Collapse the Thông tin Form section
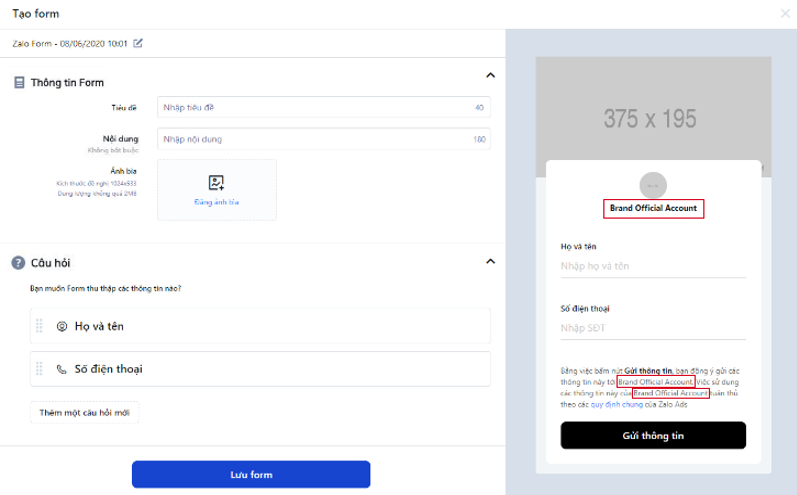 pyautogui.click(x=490, y=75)
